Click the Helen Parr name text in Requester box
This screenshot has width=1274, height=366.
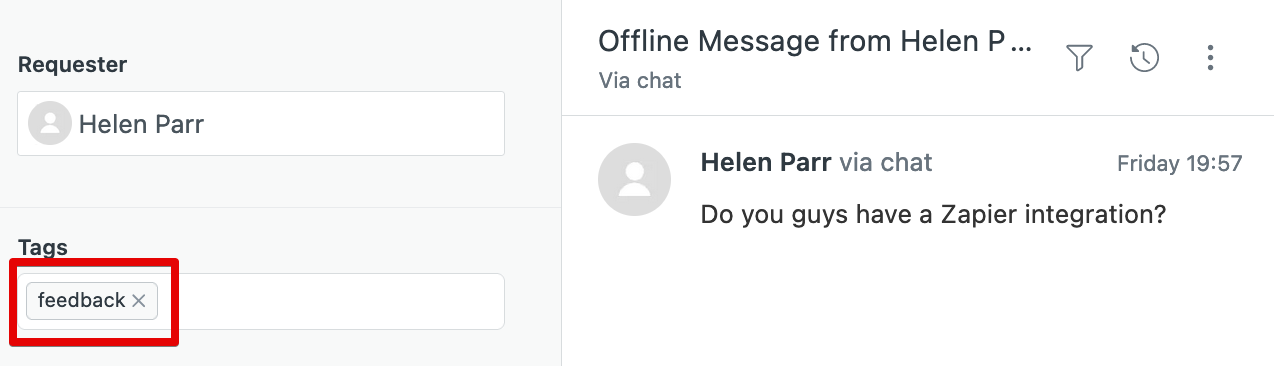click(142, 125)
